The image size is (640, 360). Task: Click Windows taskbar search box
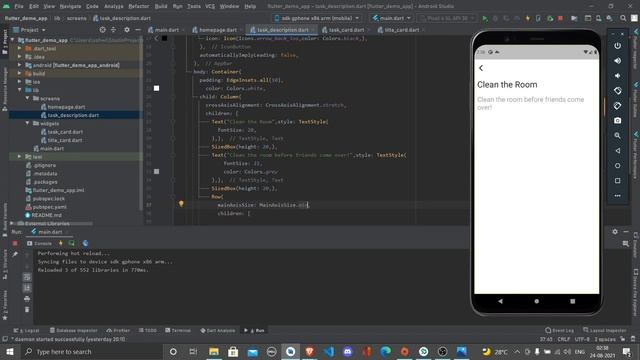point(91,351)
